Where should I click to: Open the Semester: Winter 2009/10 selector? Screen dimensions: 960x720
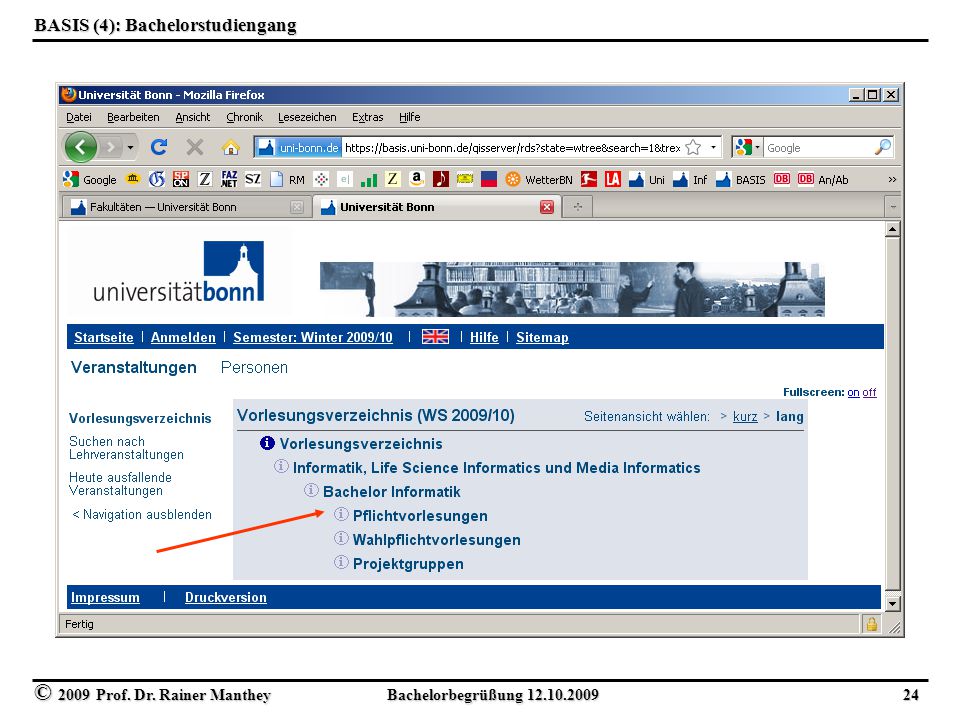point(313,337)
